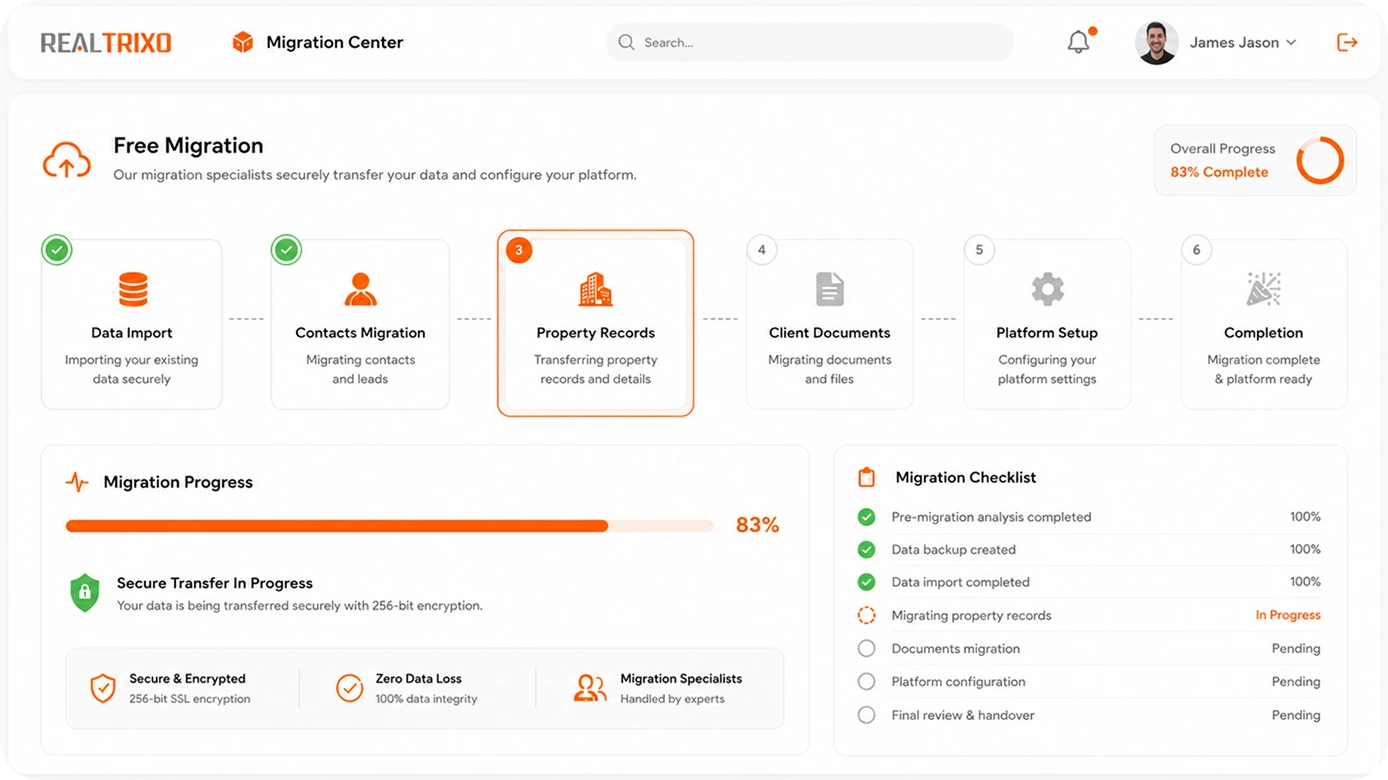The image size is (1388, 780).
Task: Click the Secure Transfer In Progress heading
Action: [215, 583]
